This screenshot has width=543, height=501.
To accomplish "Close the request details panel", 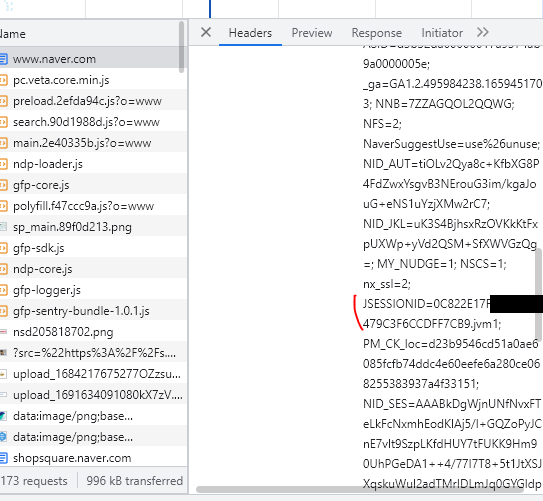I will (206, 33).
